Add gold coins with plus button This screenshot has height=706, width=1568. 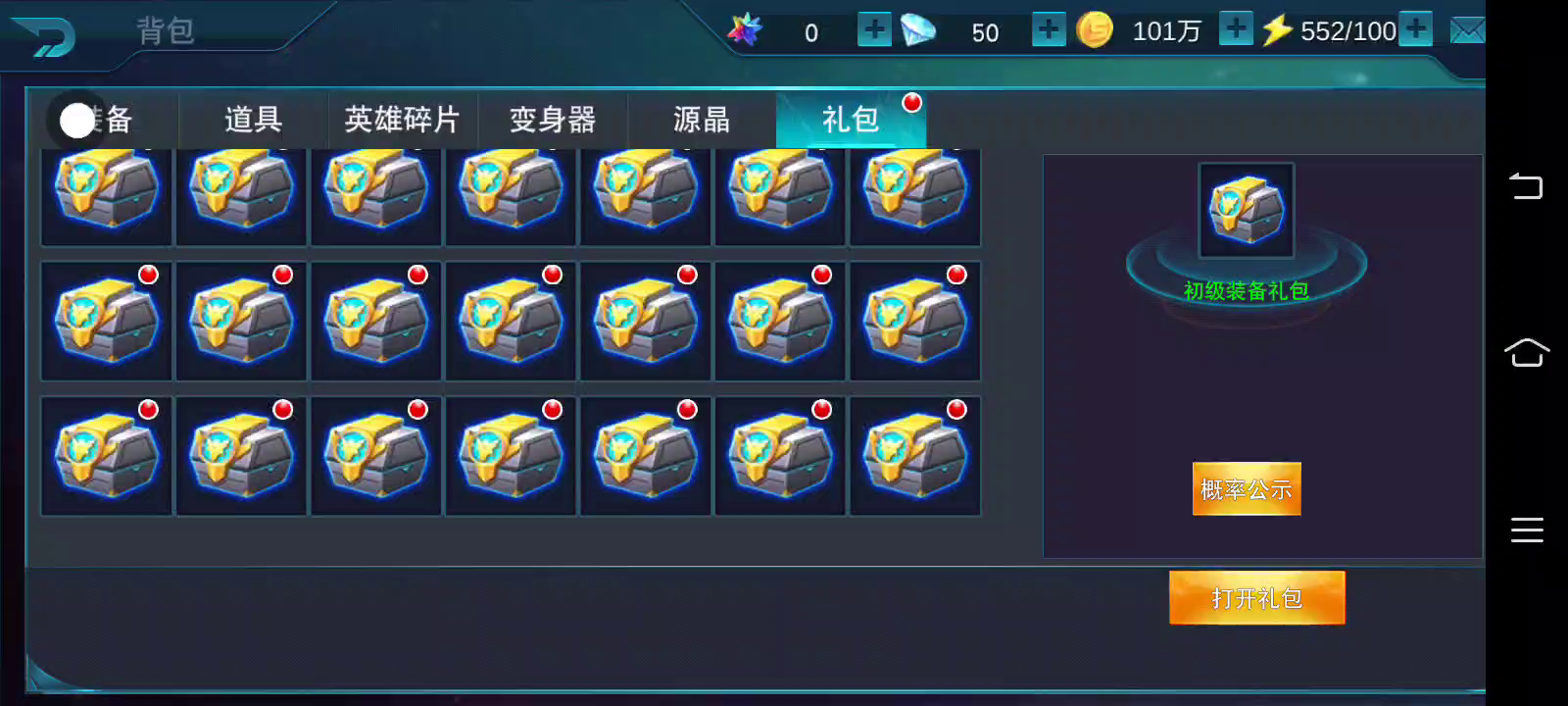[x=1236, y=28]
